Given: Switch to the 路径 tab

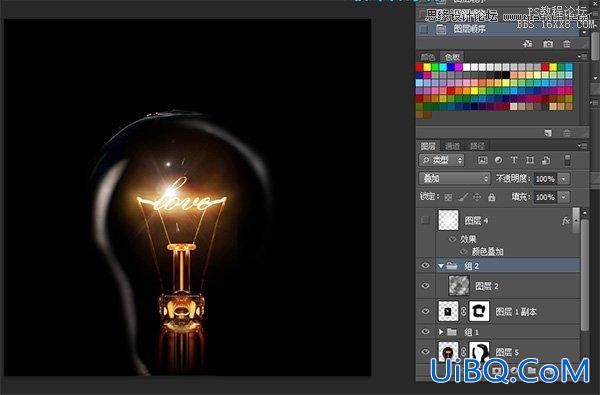Looking at the screenshot, I should click(x=477, y=146).
